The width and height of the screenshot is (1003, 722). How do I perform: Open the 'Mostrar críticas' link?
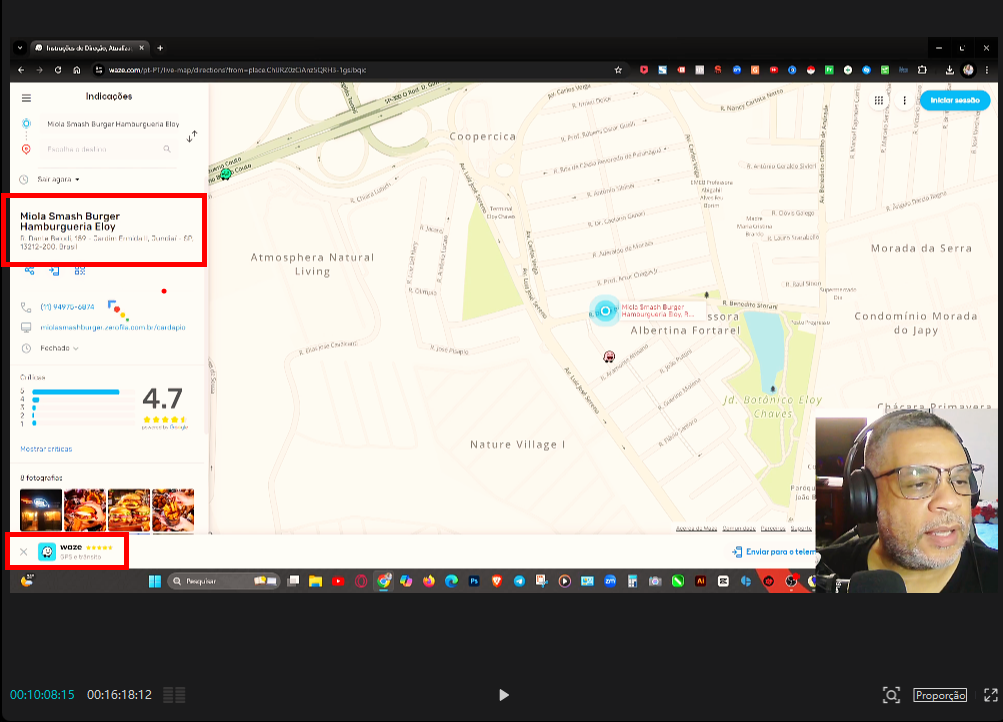tap(46, 449)
